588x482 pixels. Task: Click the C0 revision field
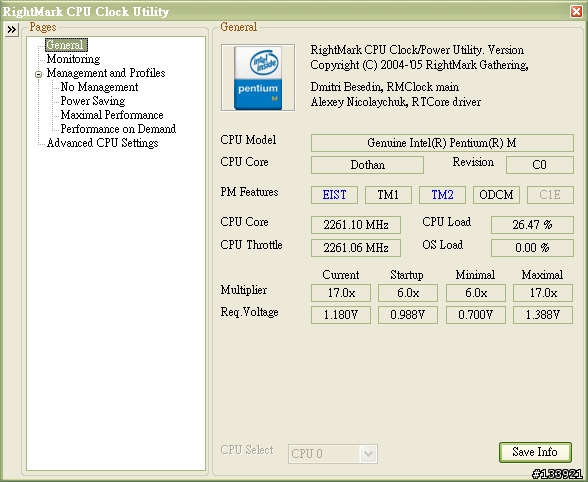(x=540, y=165)
